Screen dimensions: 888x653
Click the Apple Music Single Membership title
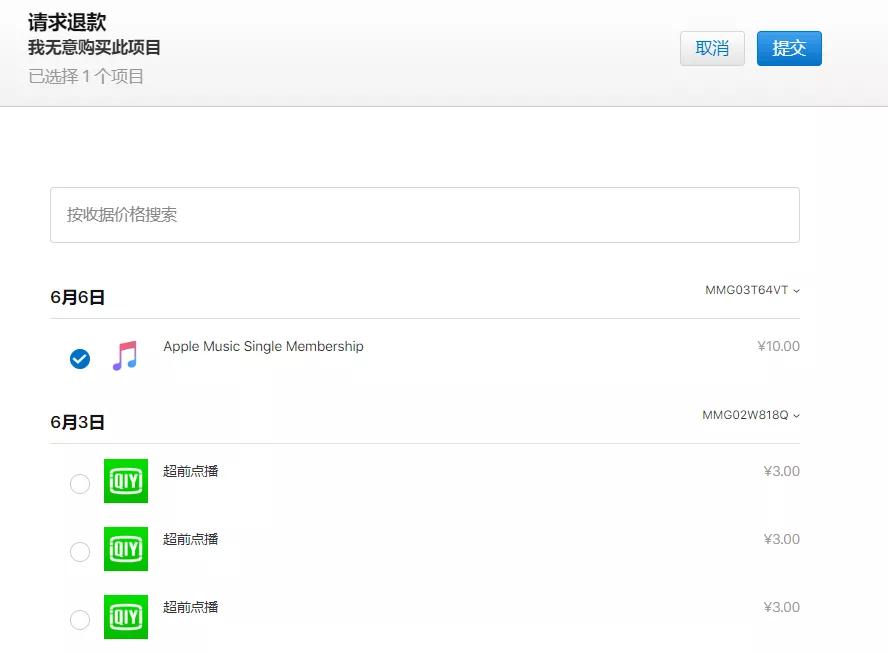[x=263, y=346]
